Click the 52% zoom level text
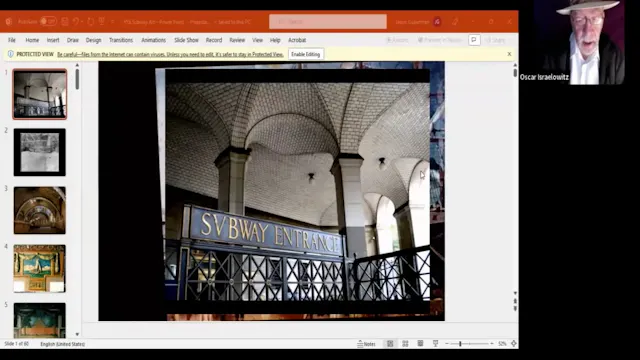This screenshot has width=640, height=360. 502,344
